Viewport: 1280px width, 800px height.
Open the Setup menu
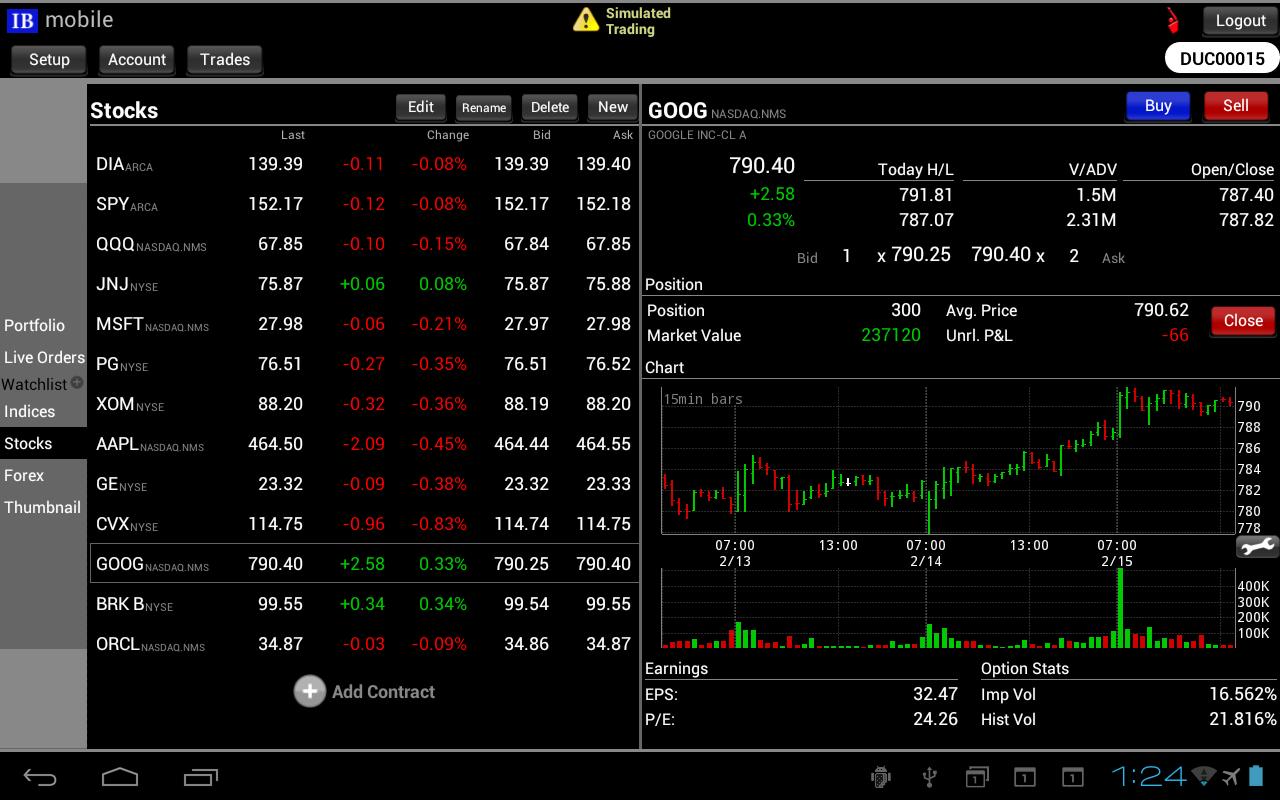(49, 60)
